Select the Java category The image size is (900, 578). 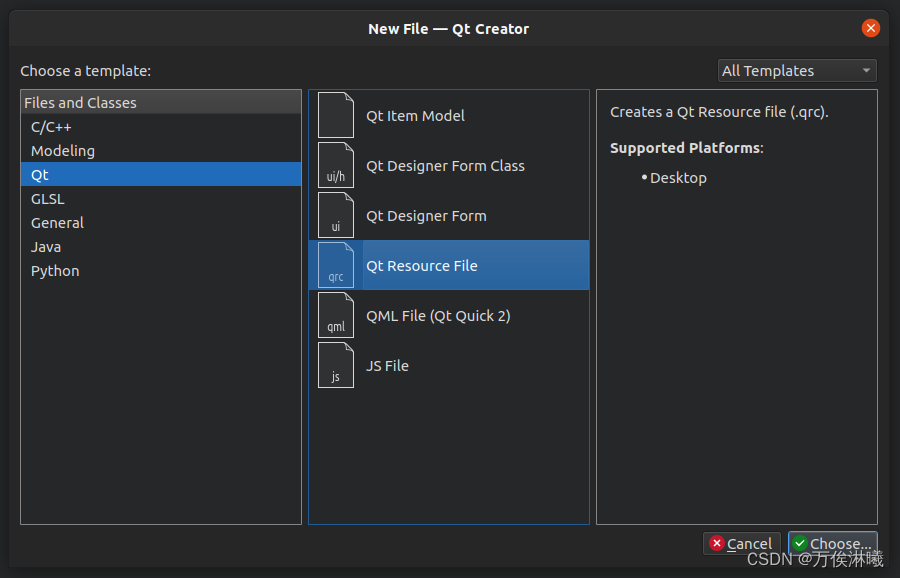point(161,247)
